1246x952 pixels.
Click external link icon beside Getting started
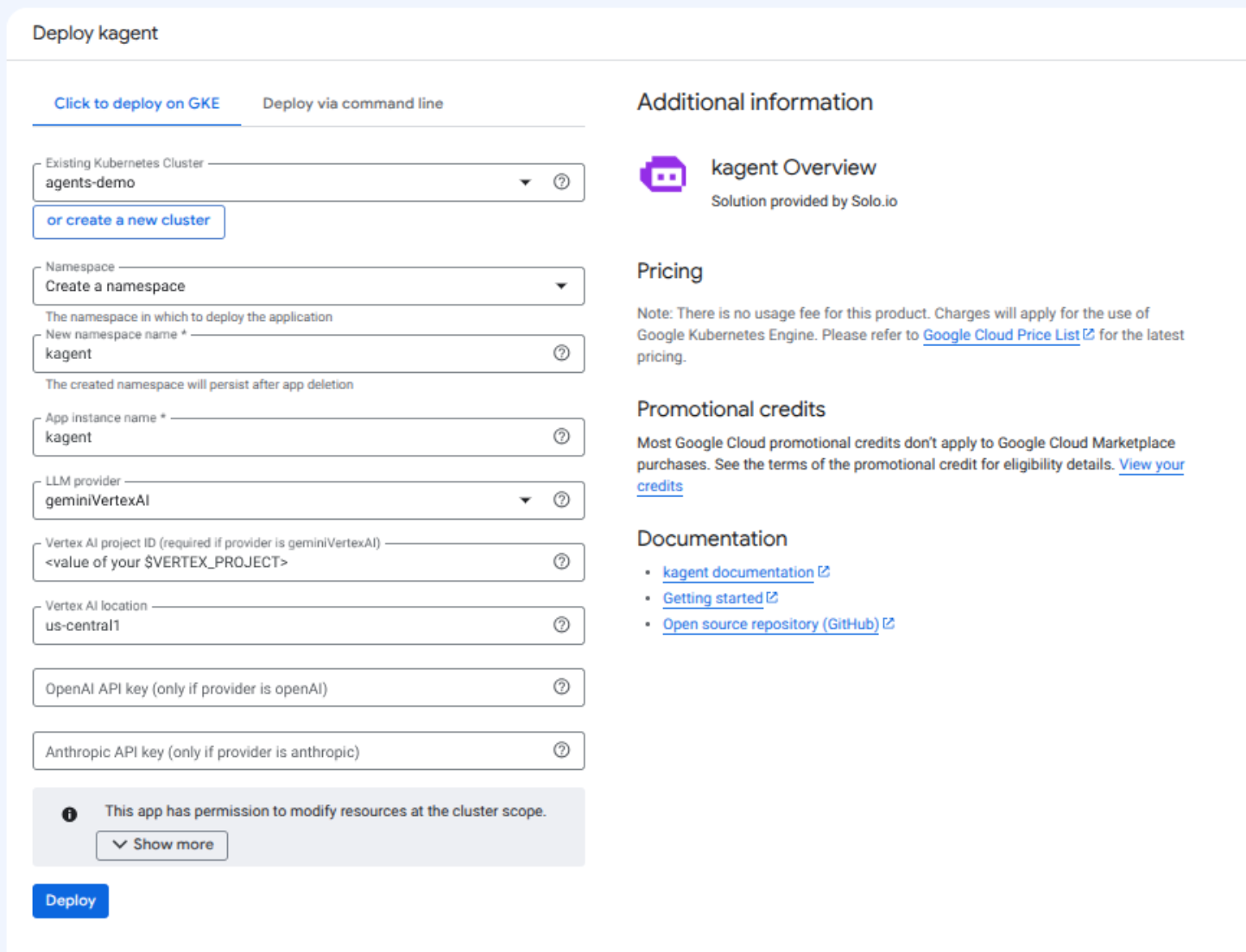(x=772, y=597)
